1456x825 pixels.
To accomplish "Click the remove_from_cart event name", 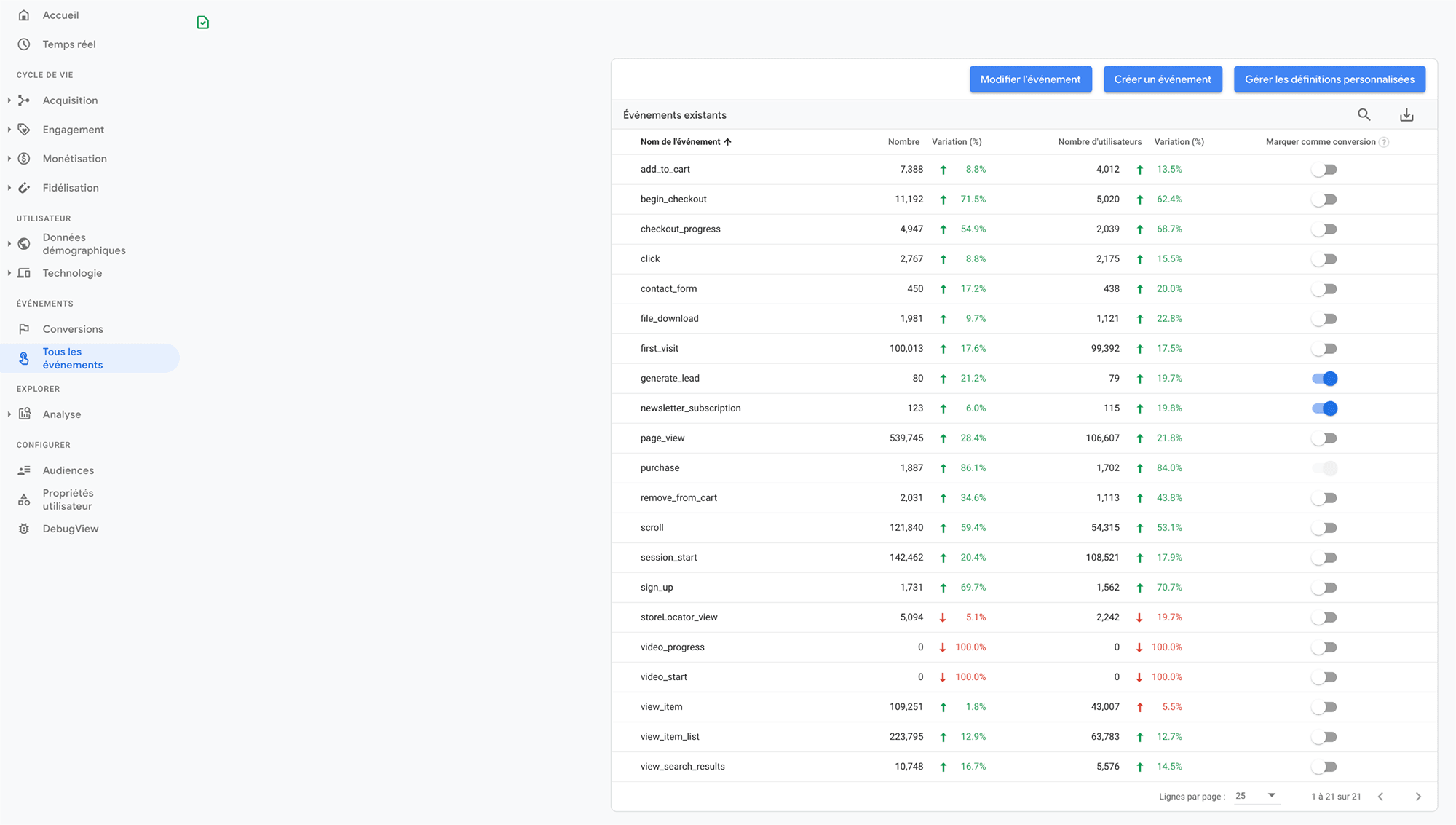I will [679, 498].
